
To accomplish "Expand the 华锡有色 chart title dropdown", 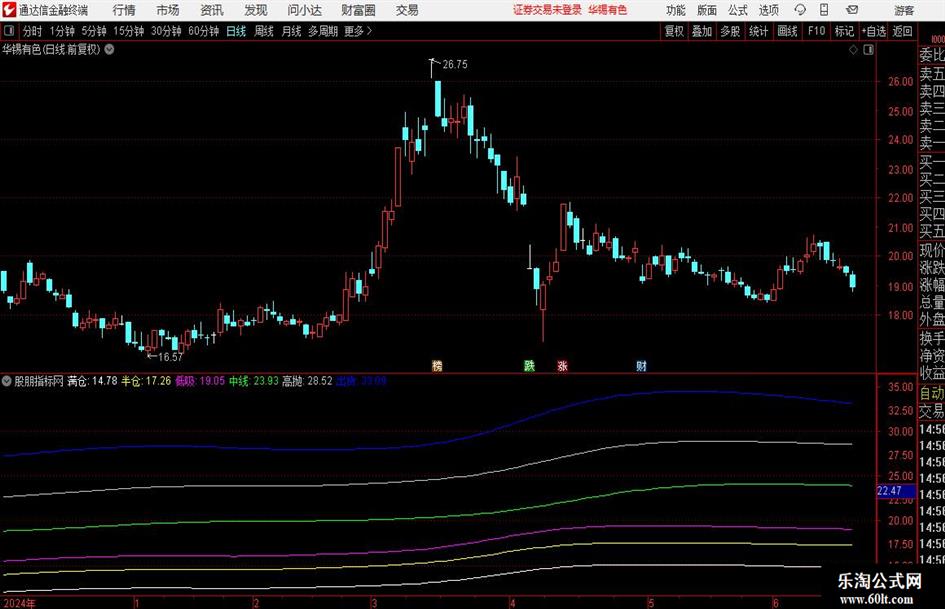I will click(110, 49).
